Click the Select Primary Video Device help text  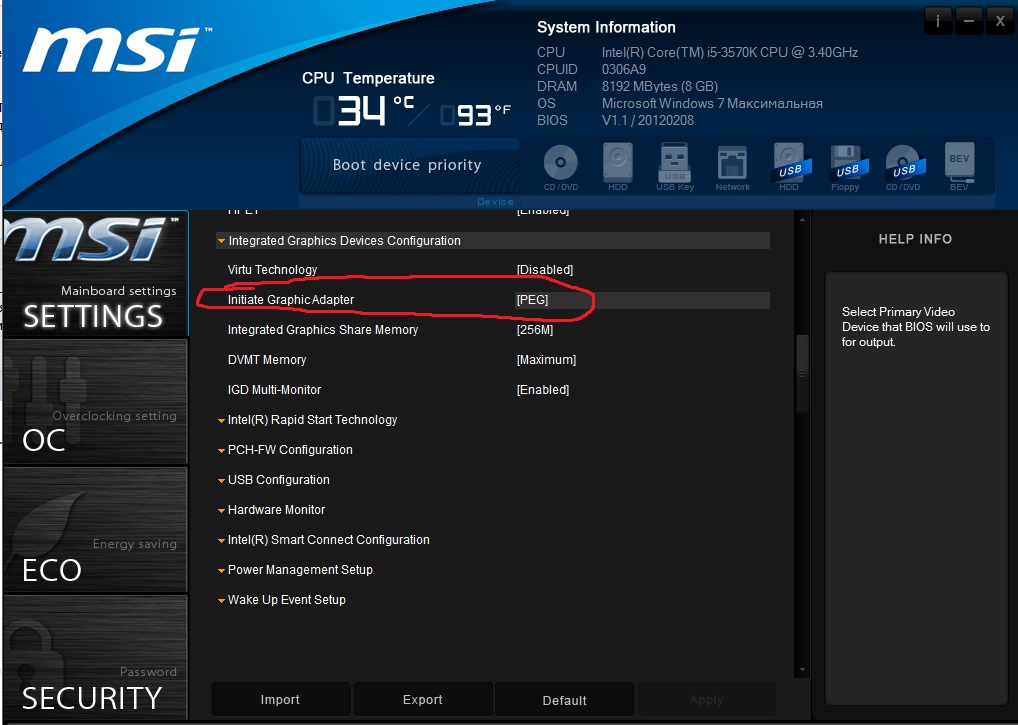(x=915, y=326)
